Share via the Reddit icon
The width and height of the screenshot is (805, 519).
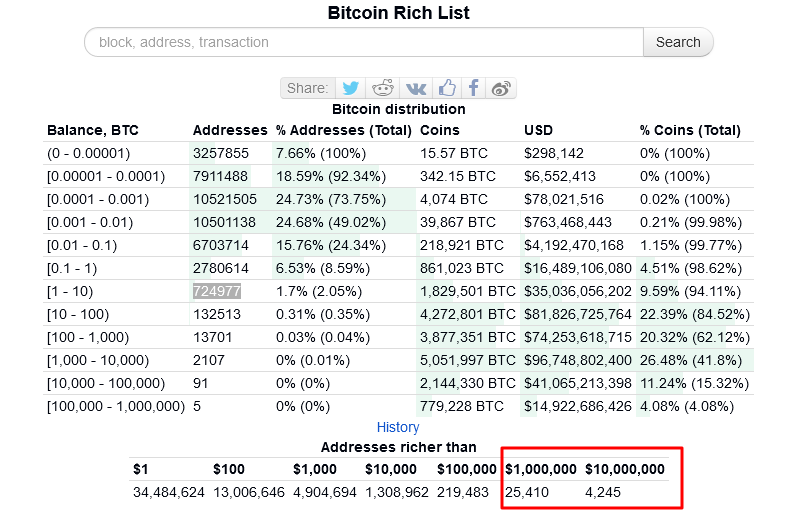pos(382,88)
